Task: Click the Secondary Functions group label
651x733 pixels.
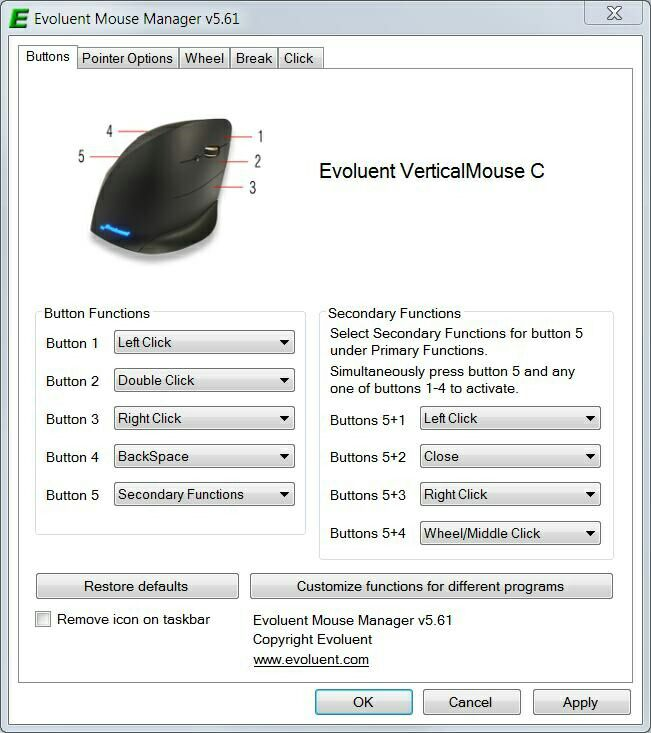Action: (394, 313)
